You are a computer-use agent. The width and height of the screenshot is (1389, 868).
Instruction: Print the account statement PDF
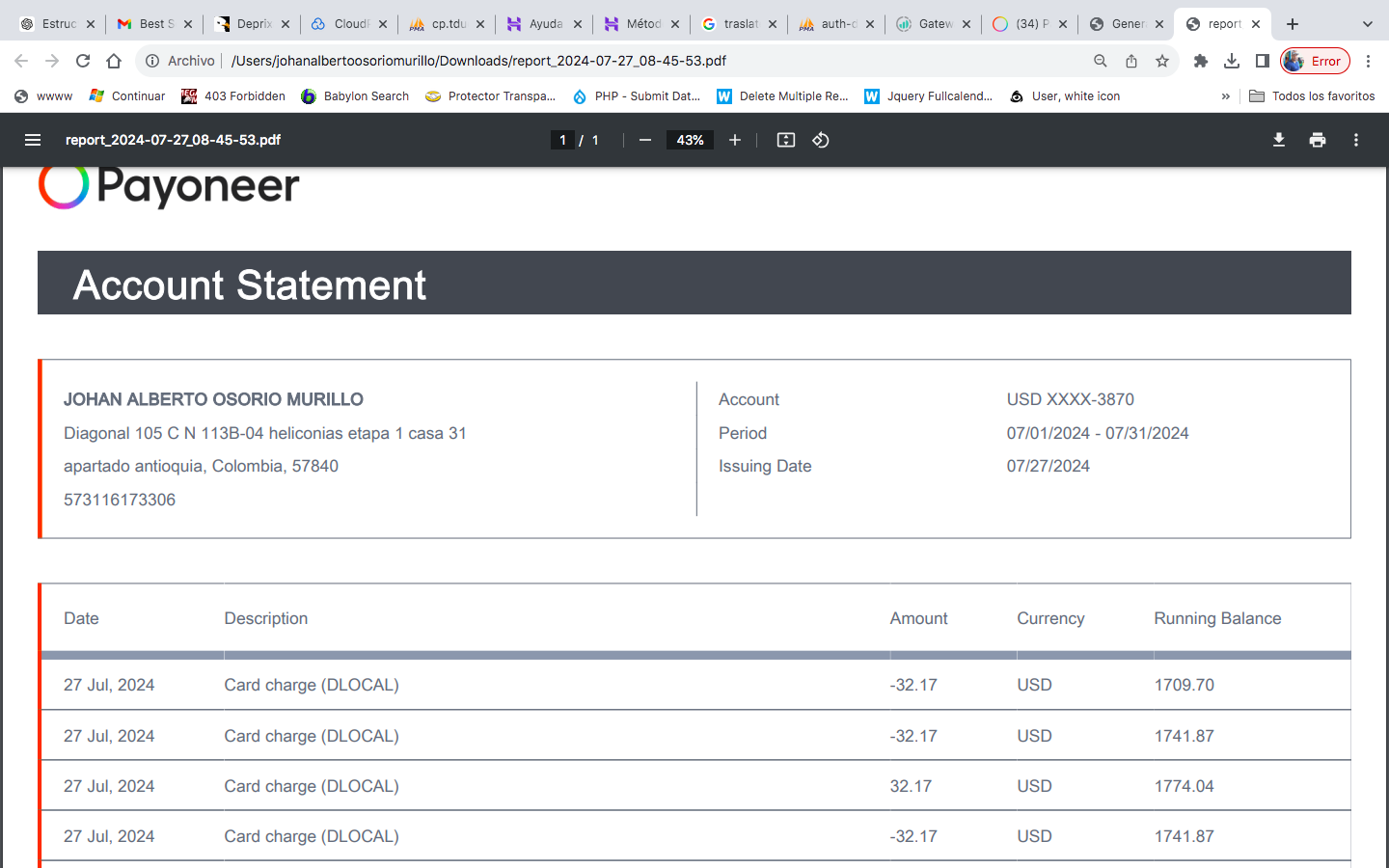(x=1318, y=140)
